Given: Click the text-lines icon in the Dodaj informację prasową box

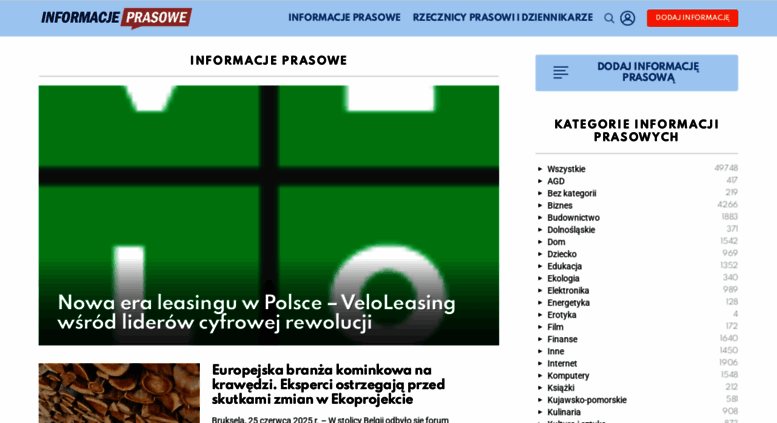Looking at the screenshot, I should click(560, 72).
